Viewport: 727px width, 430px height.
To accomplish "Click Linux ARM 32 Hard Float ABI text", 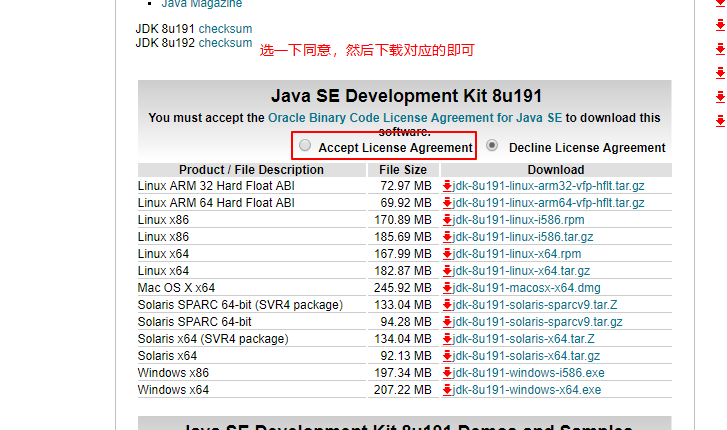I will coord(216,186).
